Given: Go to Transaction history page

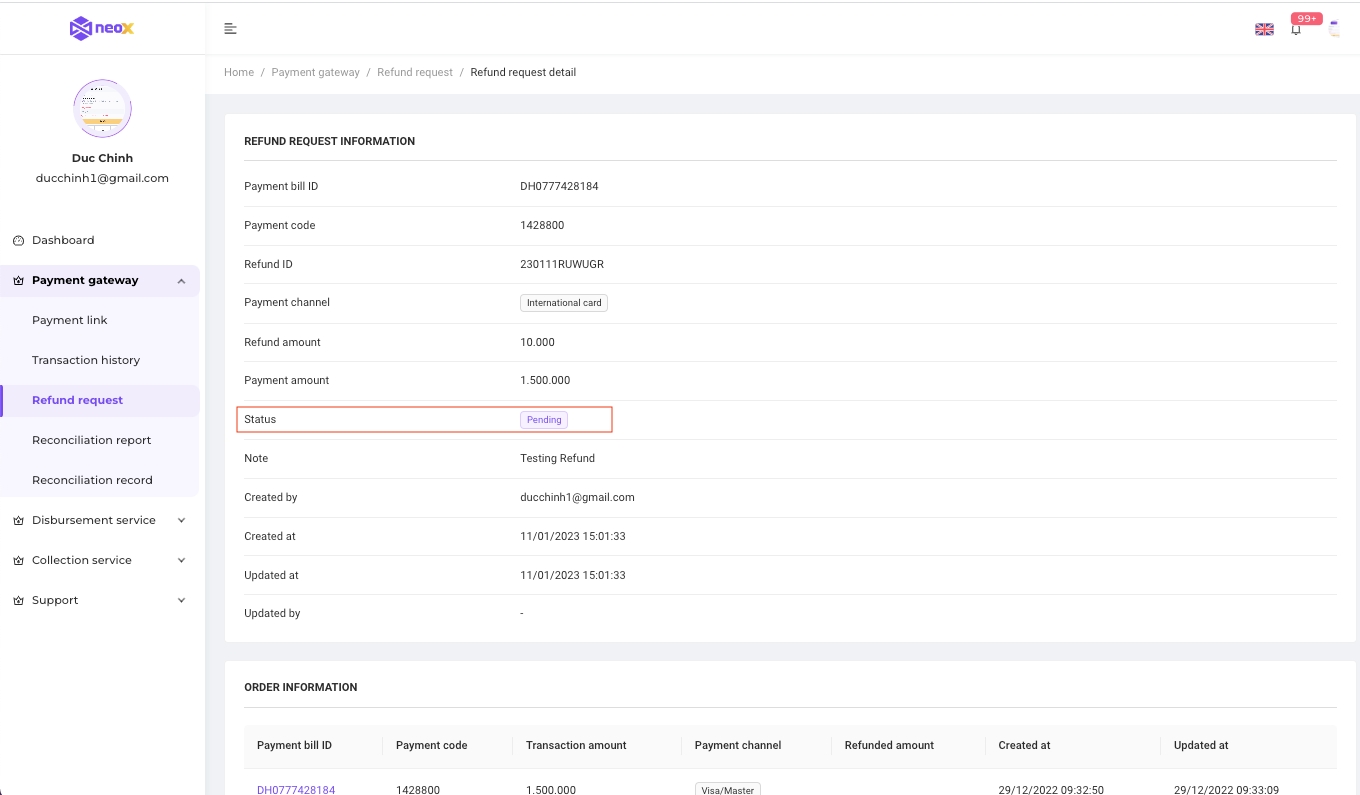Looking at the screenshot, I should 86,360.
